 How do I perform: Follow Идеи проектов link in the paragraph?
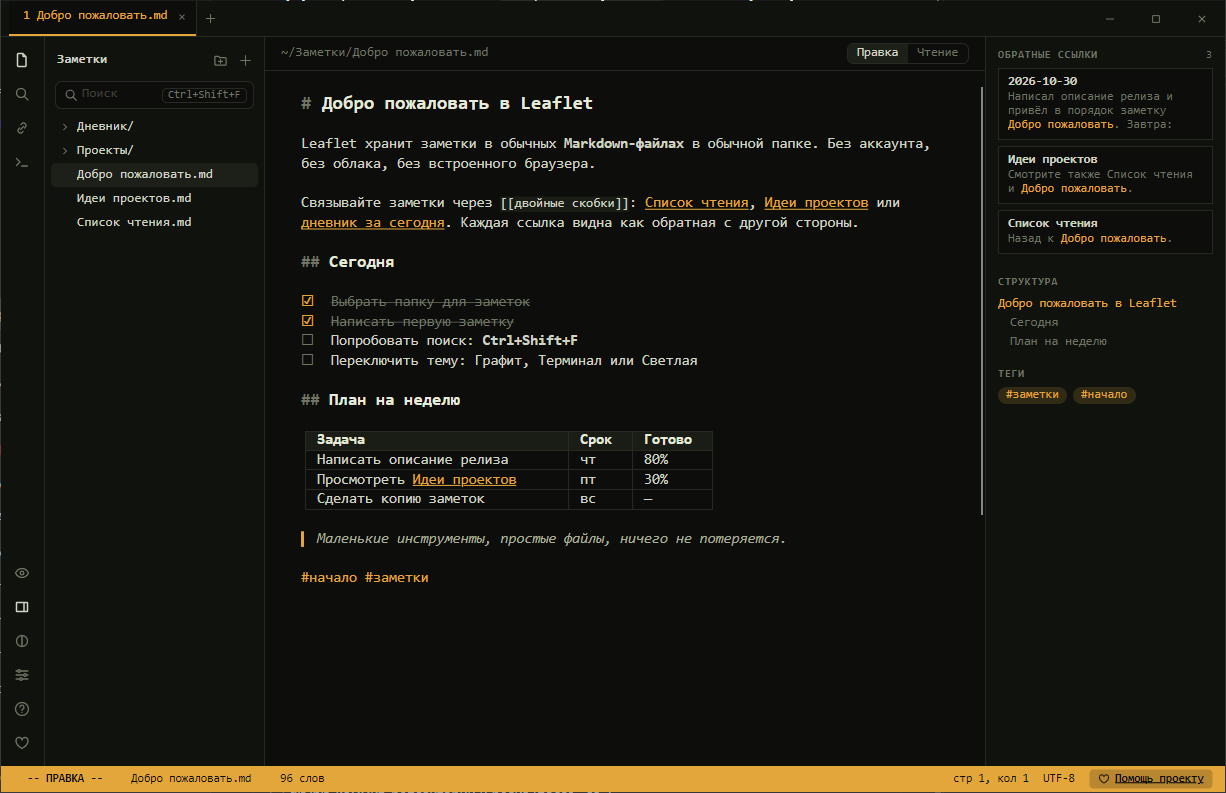(x=816, y=203)
